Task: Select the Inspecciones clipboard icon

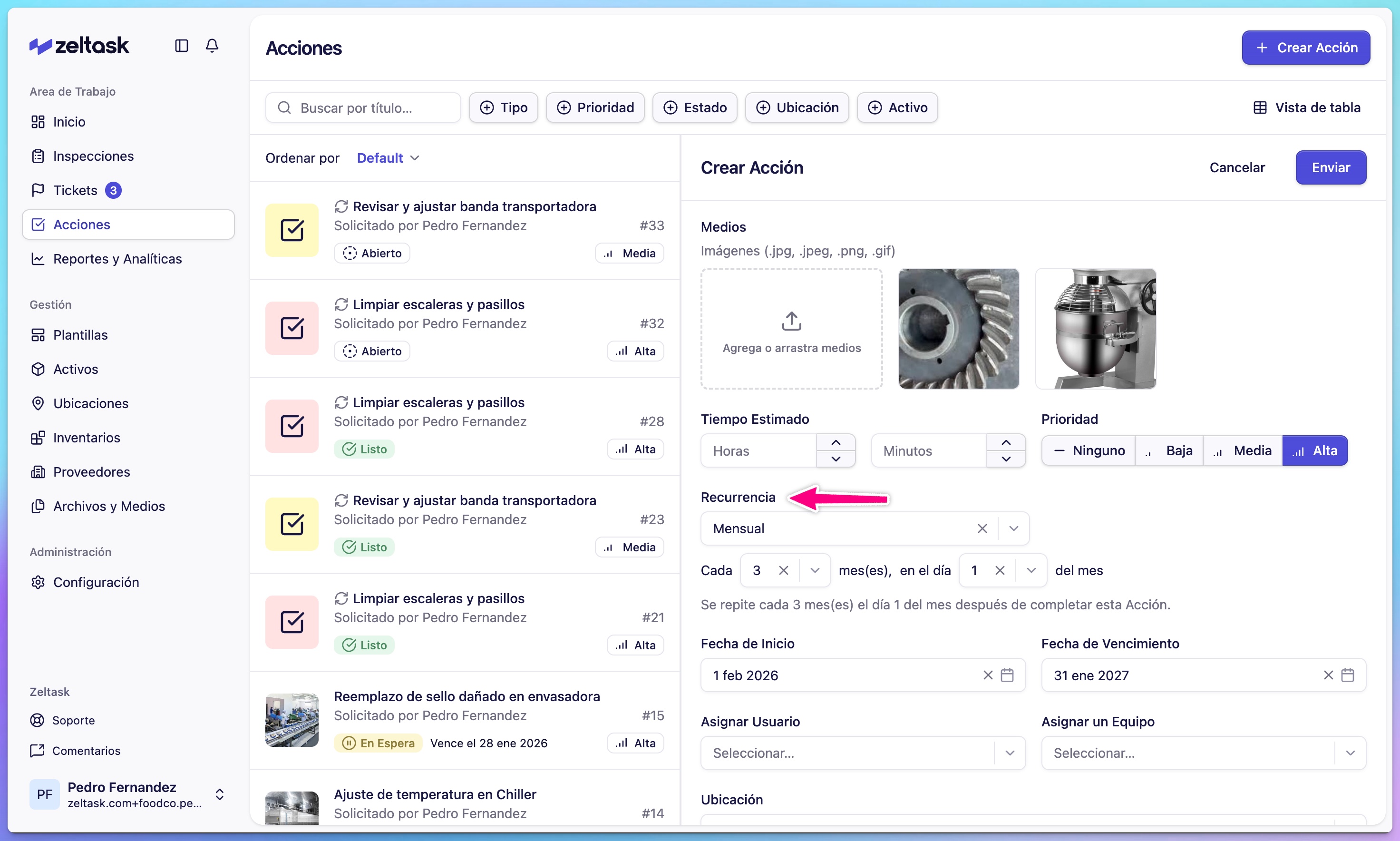Action: pyautogui.click(x=38, y=156)
